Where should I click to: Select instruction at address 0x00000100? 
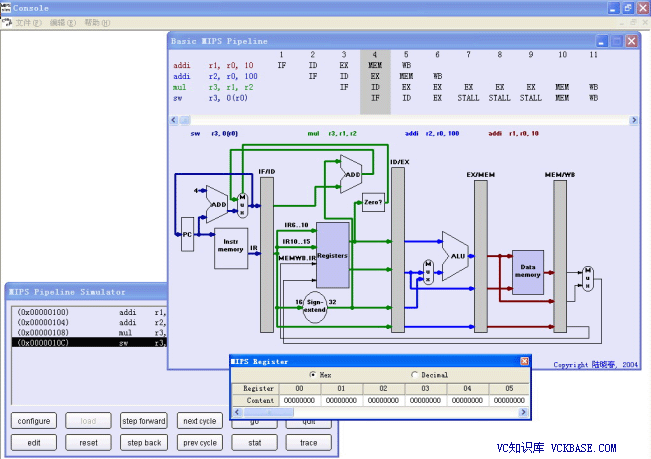tap(89, 312)
